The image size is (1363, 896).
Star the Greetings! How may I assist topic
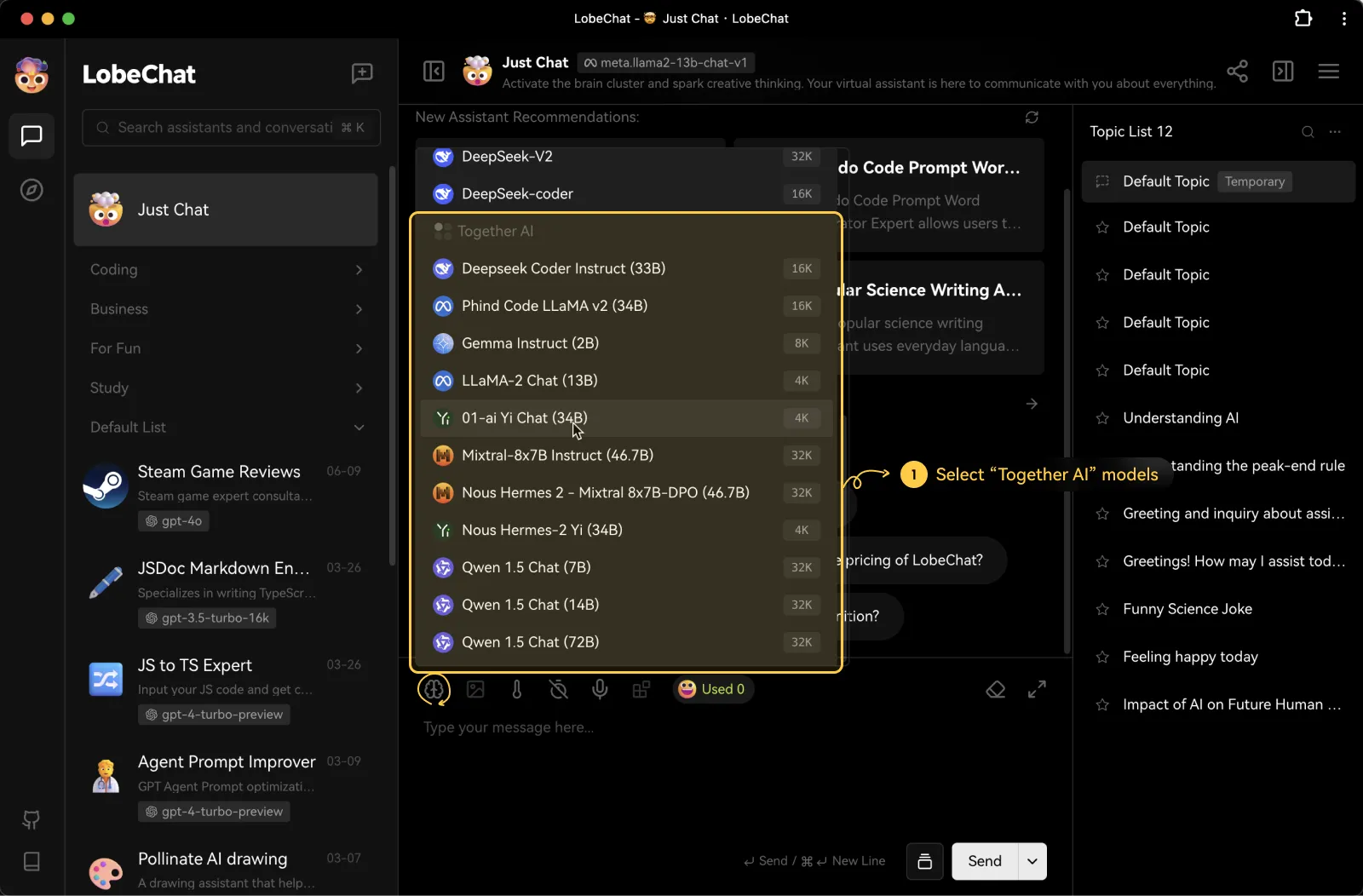tap(1102, 561)
